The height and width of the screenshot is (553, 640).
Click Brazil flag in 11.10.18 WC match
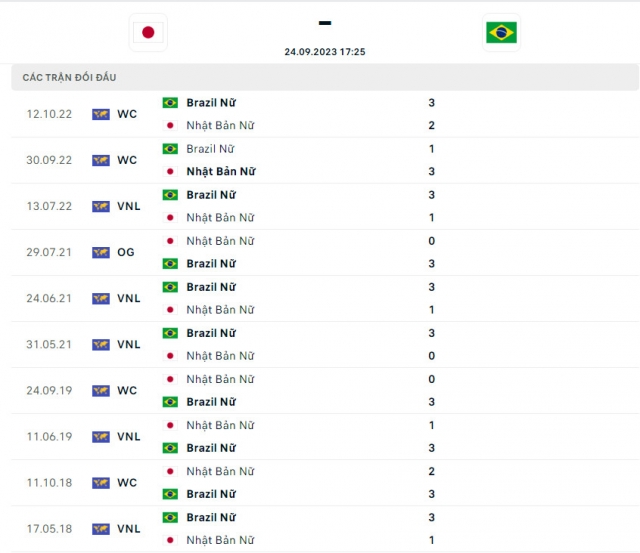[170, 494]
